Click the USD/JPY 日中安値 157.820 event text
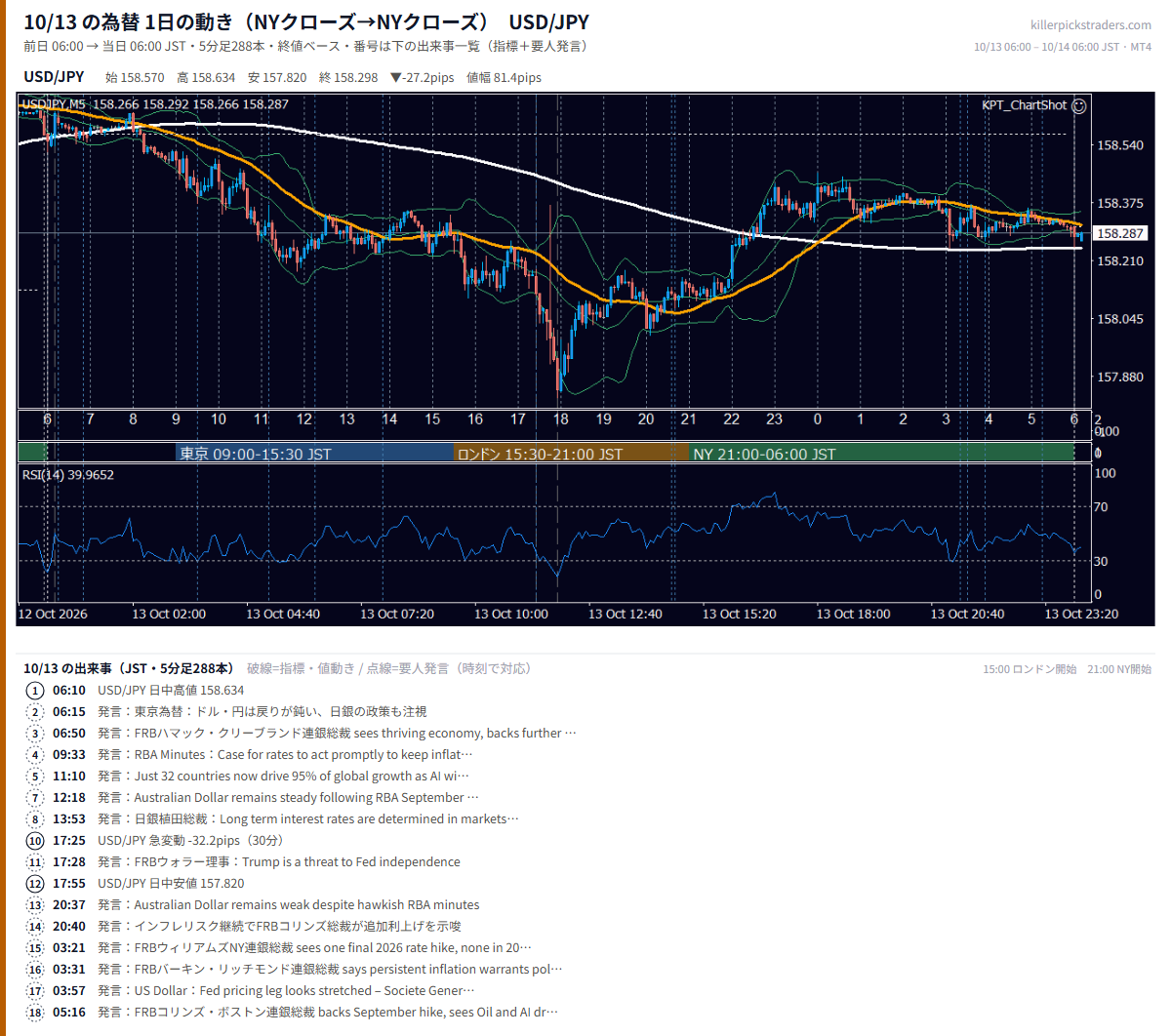Viewport: 1171px width, 1036px height. [171, 884]
